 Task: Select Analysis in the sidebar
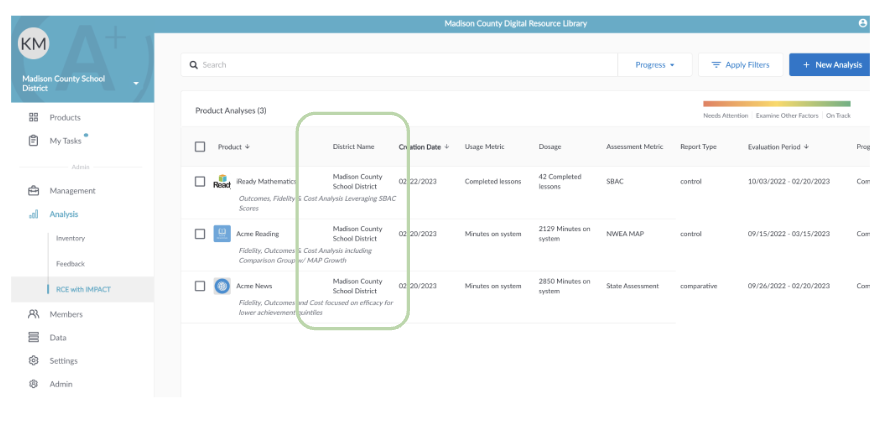(64, 214)
